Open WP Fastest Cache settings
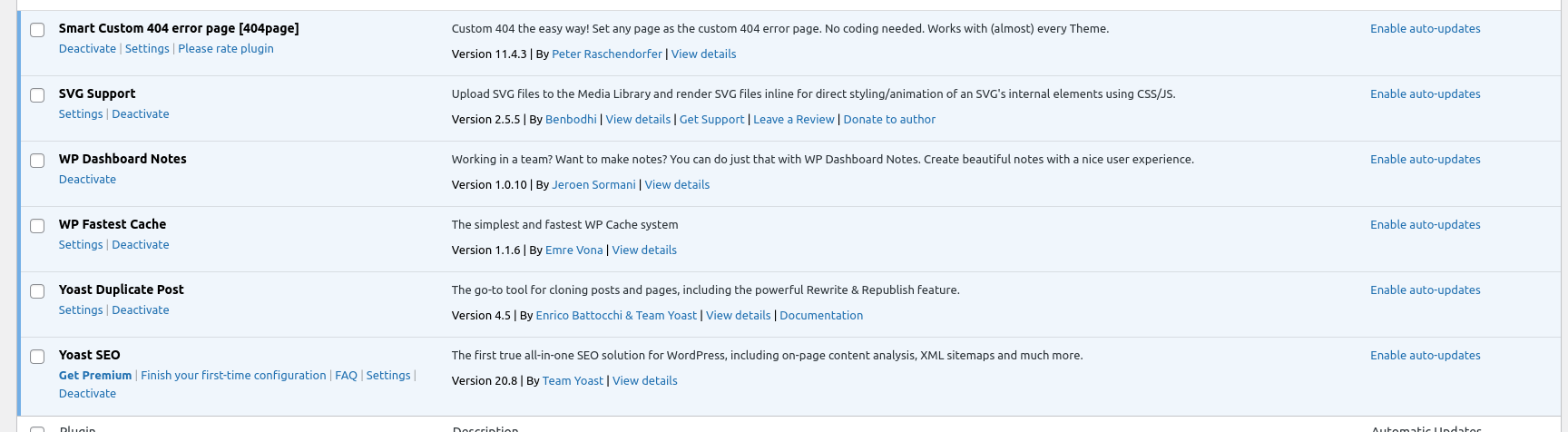Screen dimensions: 1568x432 81,245
